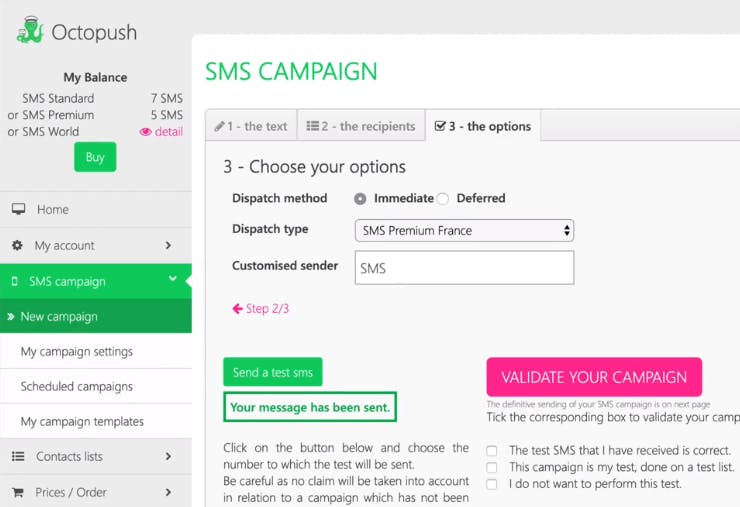Click the Prices / Order cart icon
The image size is (740, 507).
17,492
